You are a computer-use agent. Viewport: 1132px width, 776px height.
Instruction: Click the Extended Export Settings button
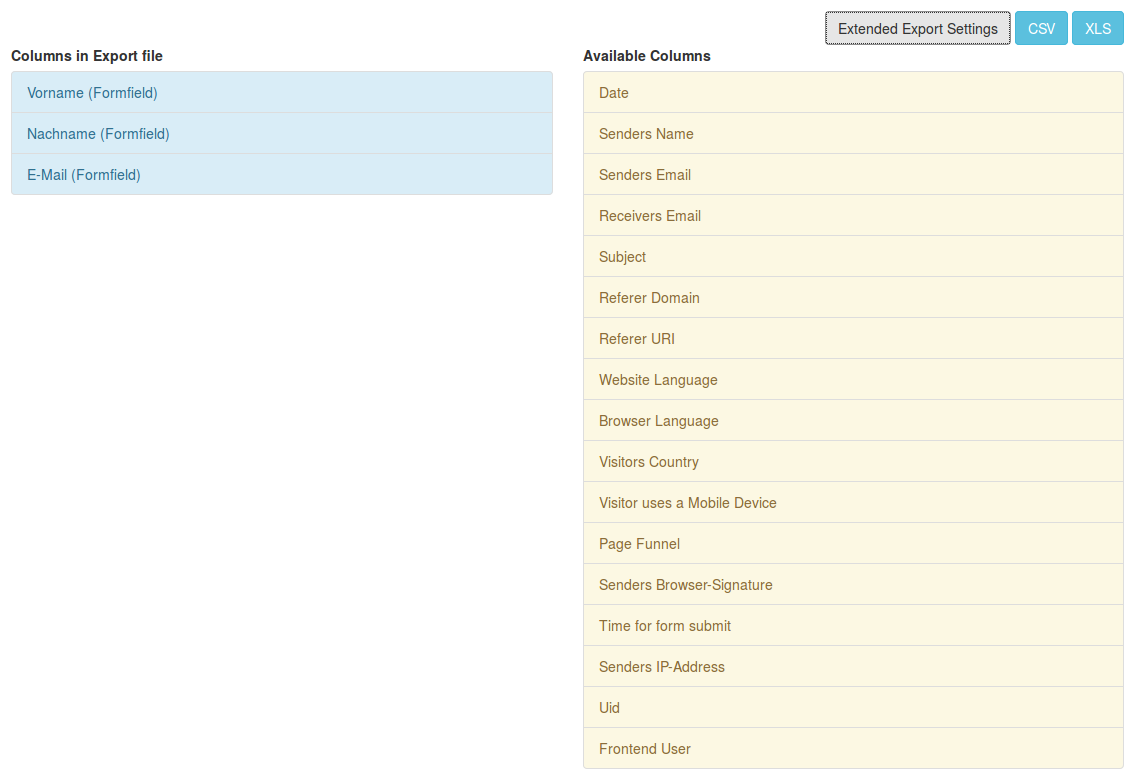point(916,28)
